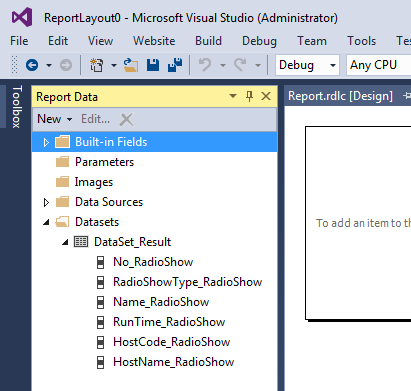
Task: Click the field icon beside HostName_RadioShow
Action: click(100, 362)
